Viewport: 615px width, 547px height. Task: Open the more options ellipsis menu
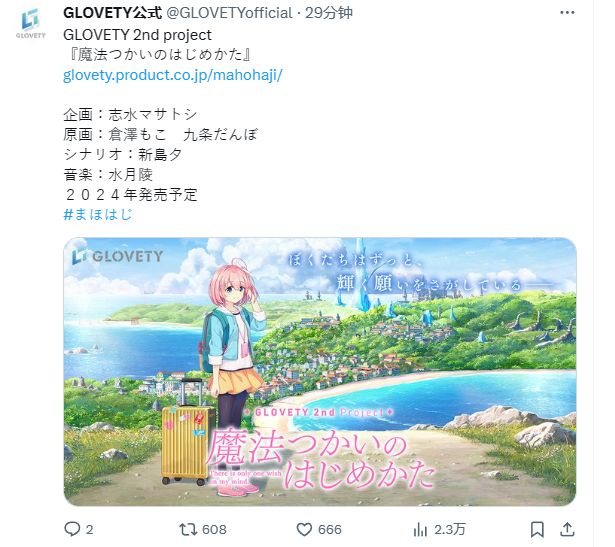point(567,13)
